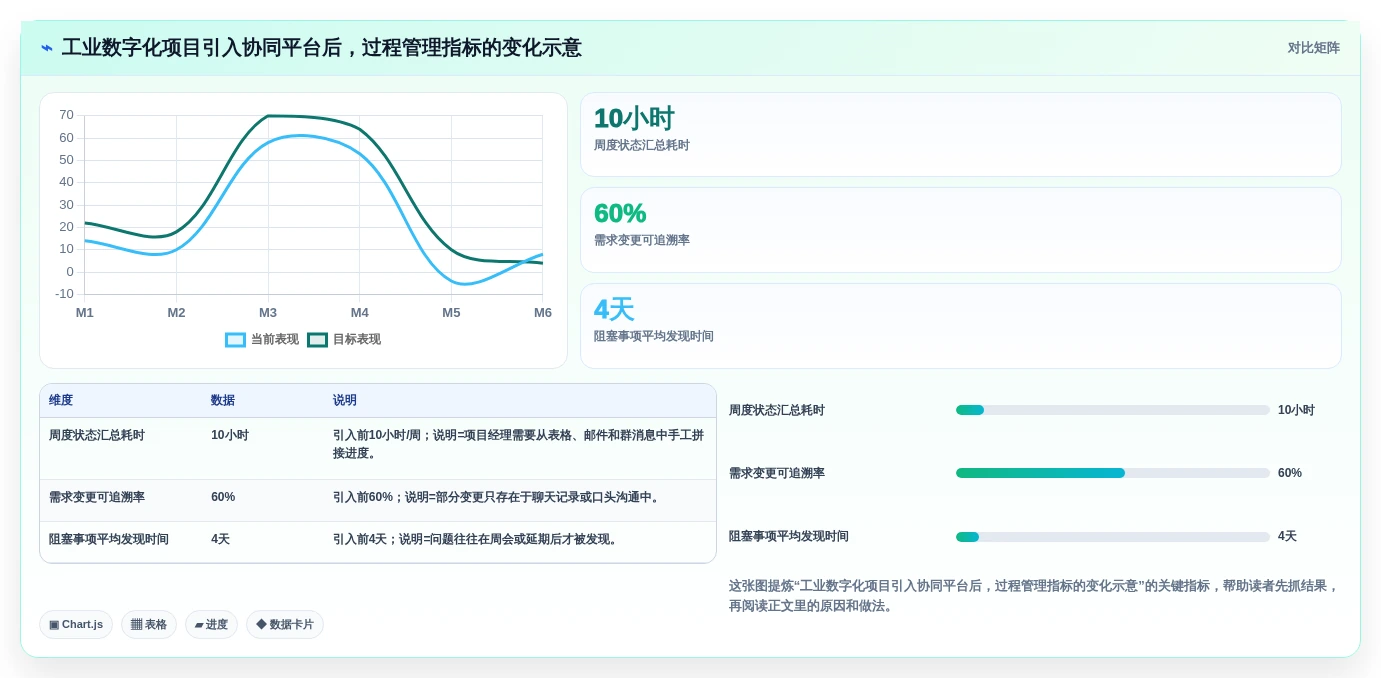Click the 60% label beside the progress bar
This screenshot has width=1381, height=678.
[x=1290, y=473]
